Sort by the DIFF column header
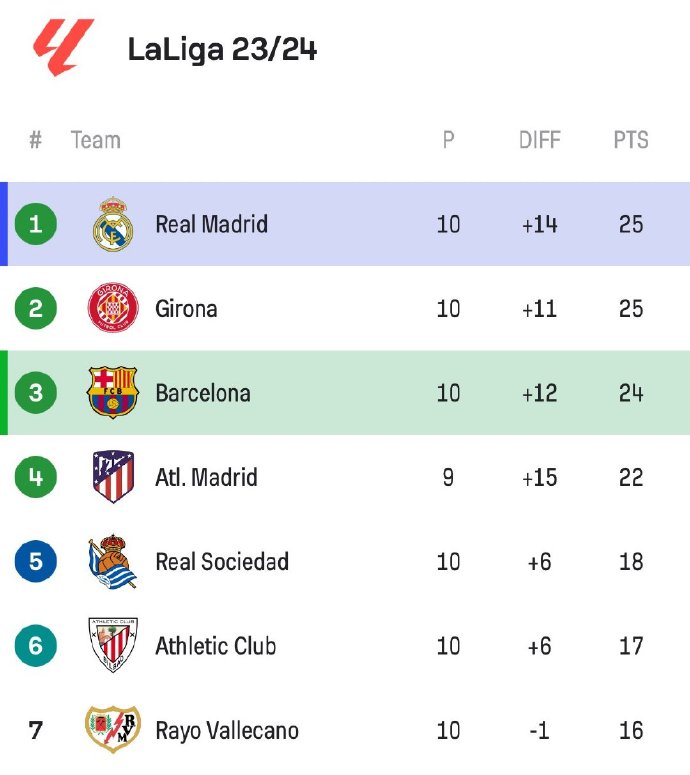Viewport: 690px width, 775px height. (x=539, y=140)
